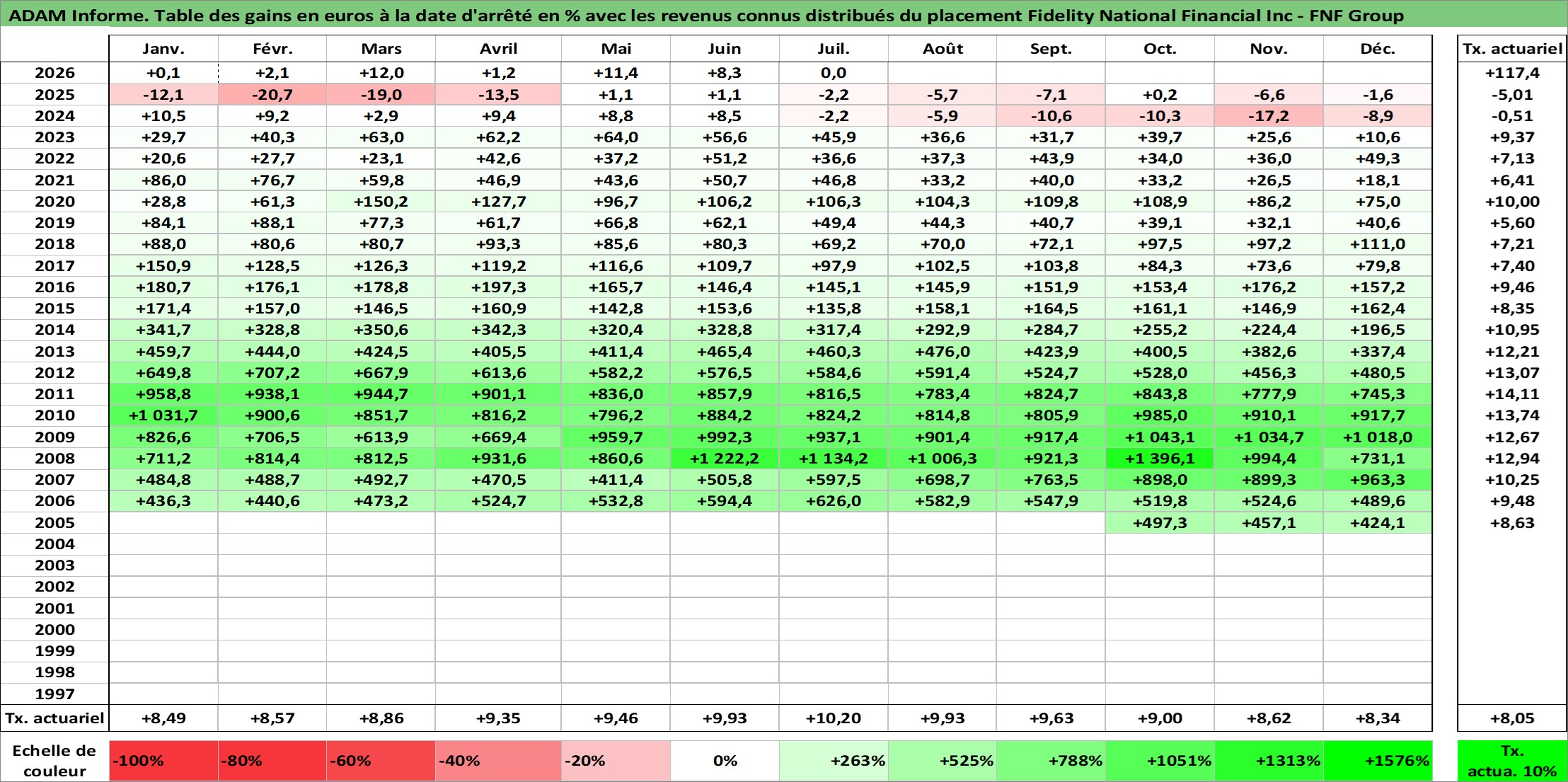Click the +8,05 overall actuarial rate
This screenshot has width=1568, height=782.
pyautogui.click(x=1512, y=718)
